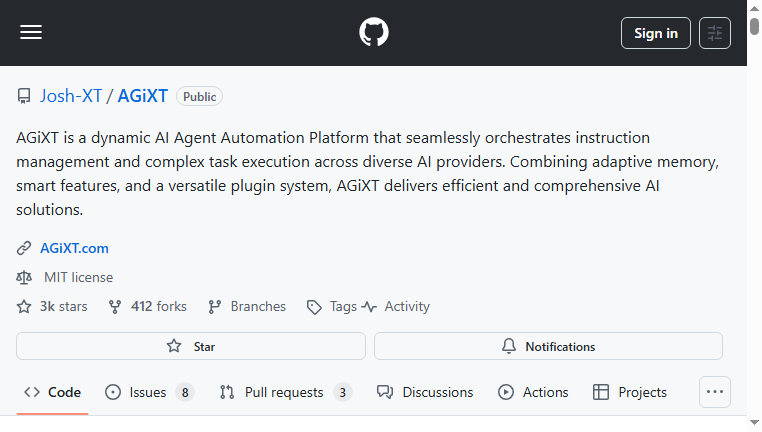The height and width of the screenshot is (432, 762).
Task: Open the Pull requests tab
Action: click(286, 392)
